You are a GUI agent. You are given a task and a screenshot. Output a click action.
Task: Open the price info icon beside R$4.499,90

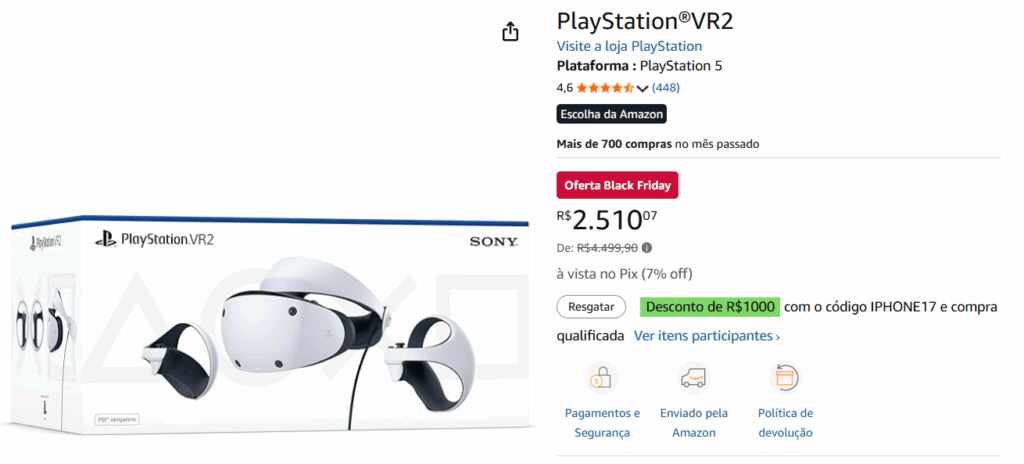click(x=647, y=248)
